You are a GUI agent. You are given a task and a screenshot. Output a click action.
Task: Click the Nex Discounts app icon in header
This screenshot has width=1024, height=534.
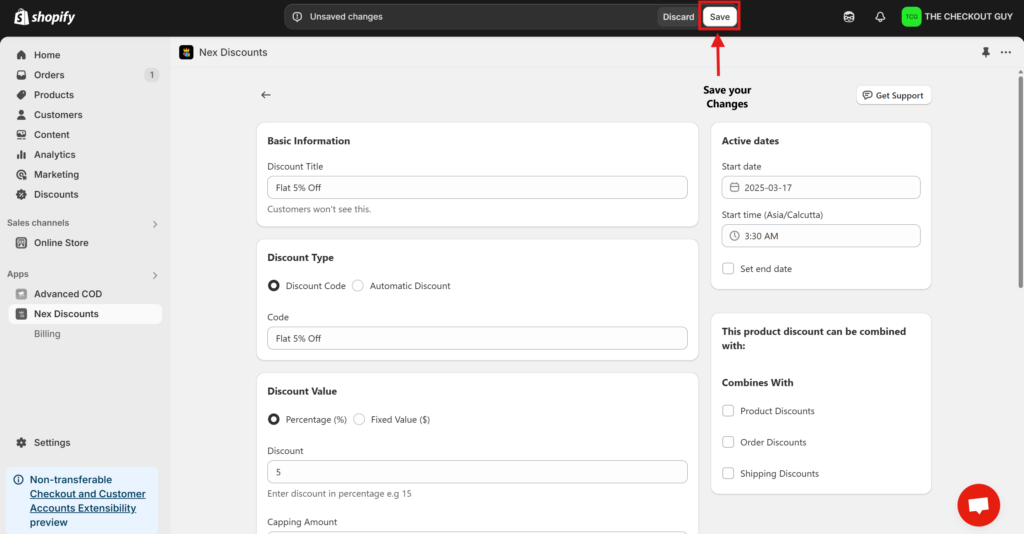coord(186,52)
